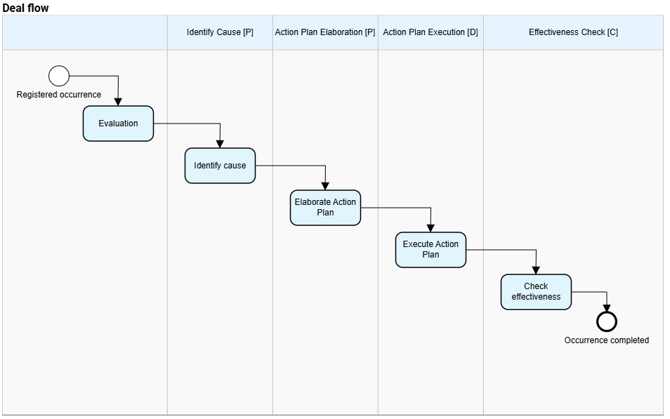Click the Action Plan Execution [D] header
This screenshot has height=419, width=670.
pos(430,32)
